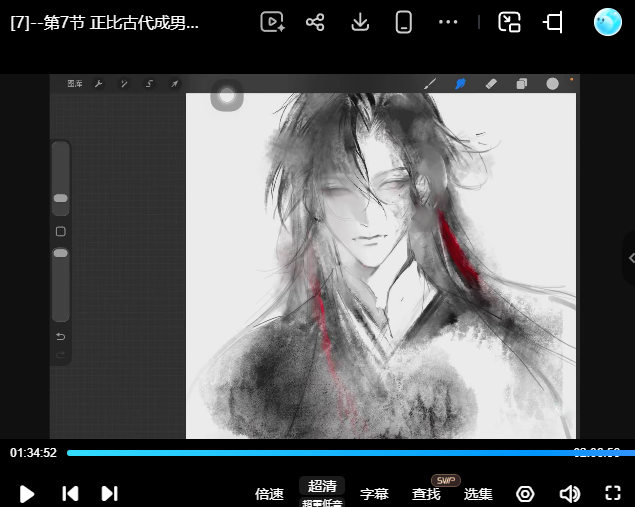Screen dimensions: 635x507
Task: Open the Procreate layers panel
Action: [x=522, y=84]
